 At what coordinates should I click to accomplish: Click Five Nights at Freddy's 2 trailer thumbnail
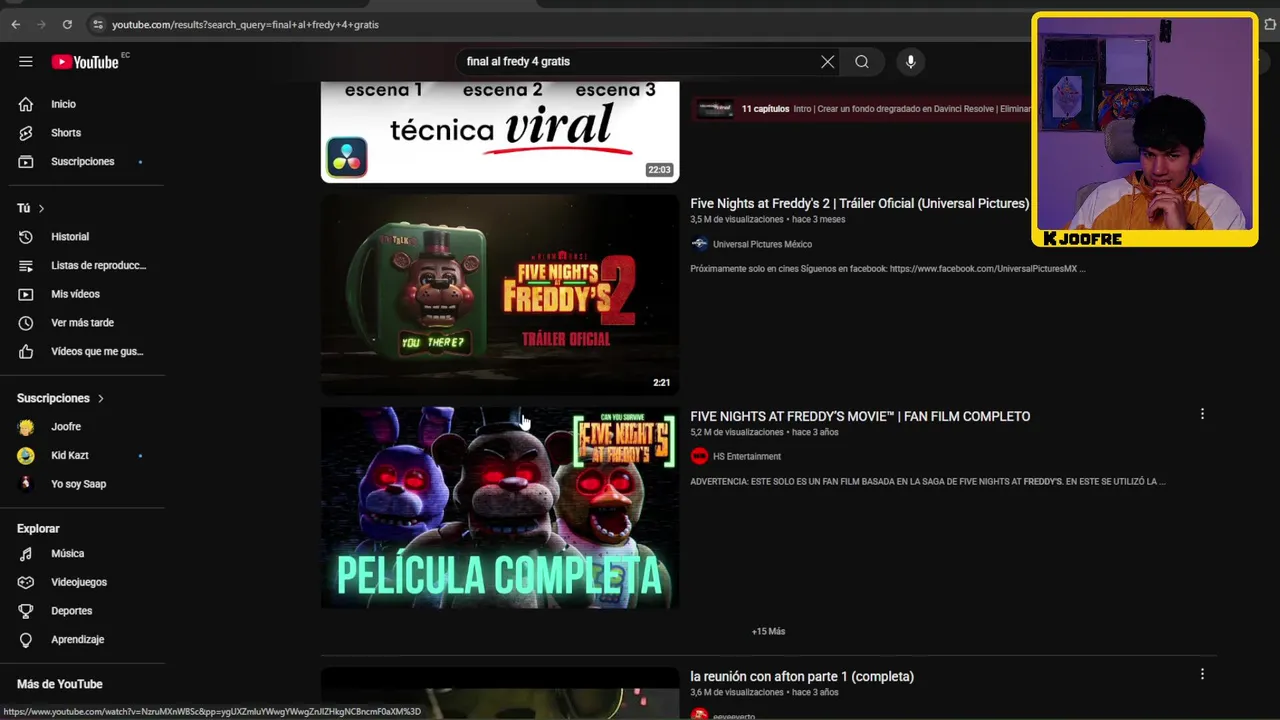pos(499,295)
